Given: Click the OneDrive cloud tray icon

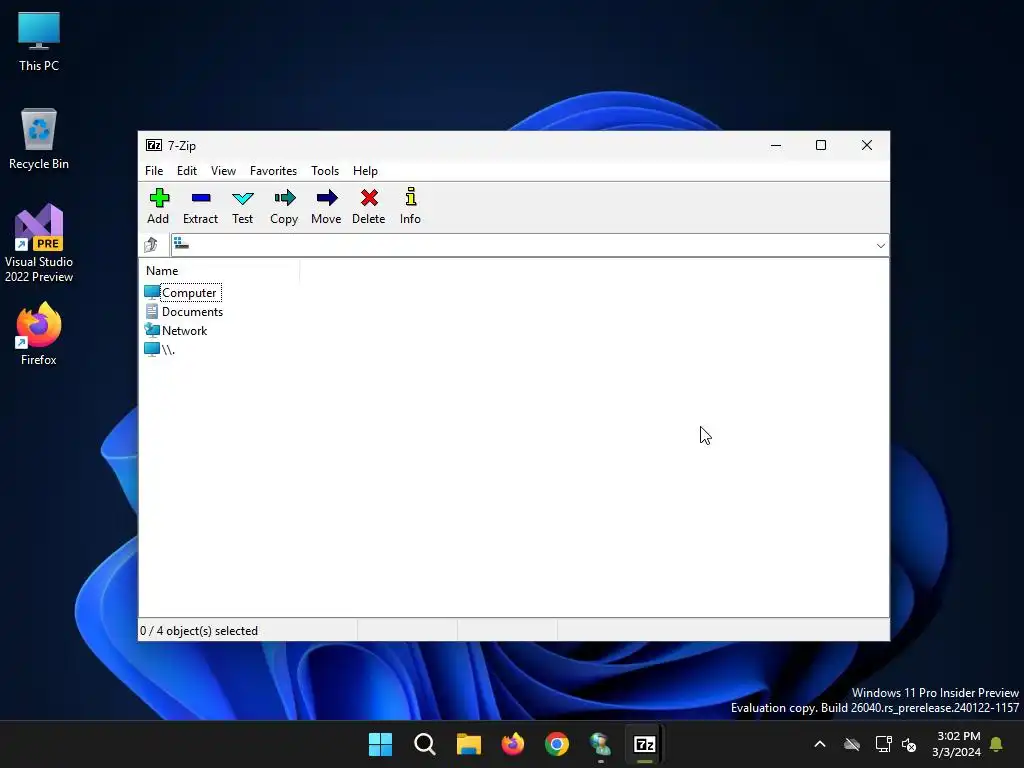Looking at the screenshot, I should pos(852,744).
